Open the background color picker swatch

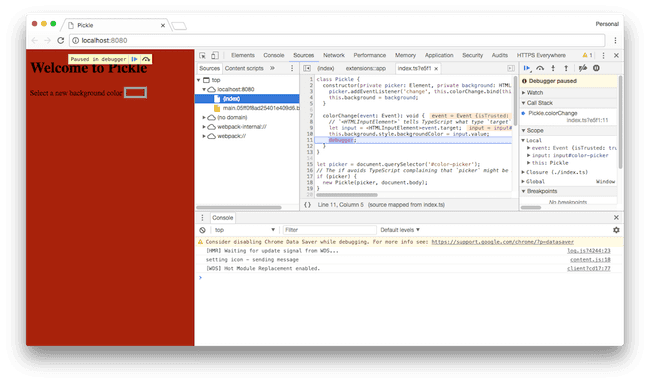[x=136, y=93]
